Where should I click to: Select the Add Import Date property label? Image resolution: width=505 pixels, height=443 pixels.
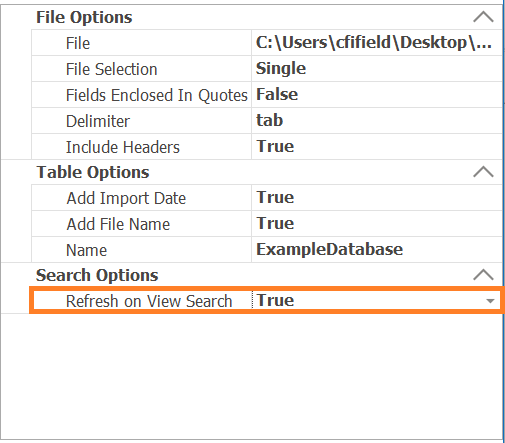tap(126, 198)
